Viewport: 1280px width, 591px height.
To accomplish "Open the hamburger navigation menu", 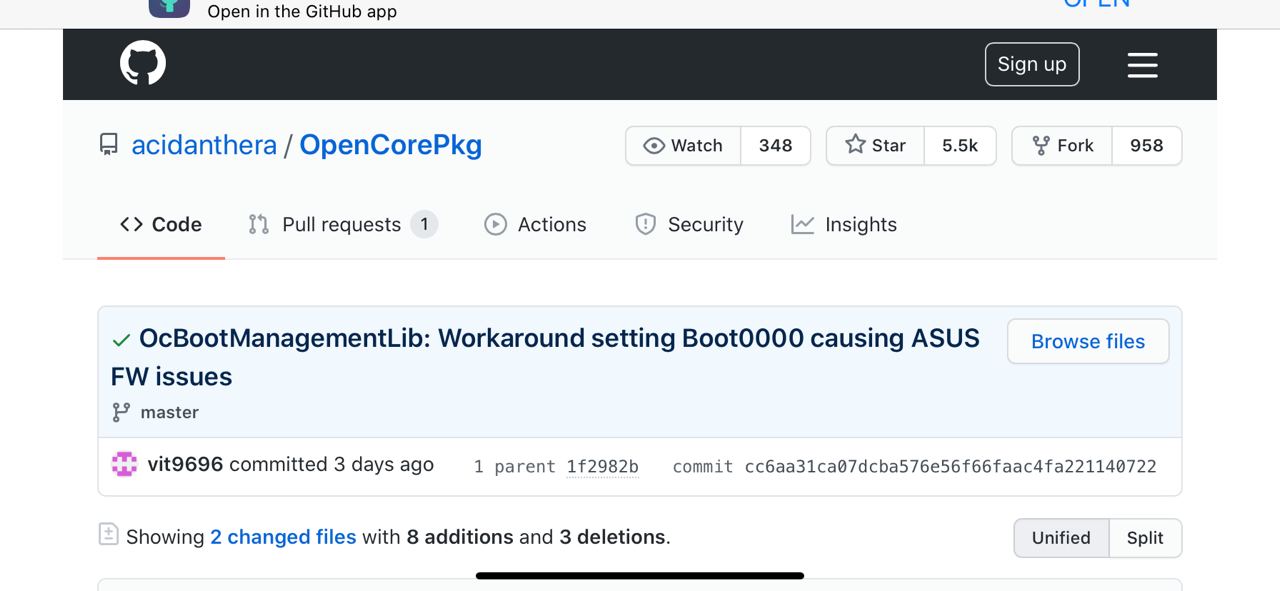I will [1142, 65].
